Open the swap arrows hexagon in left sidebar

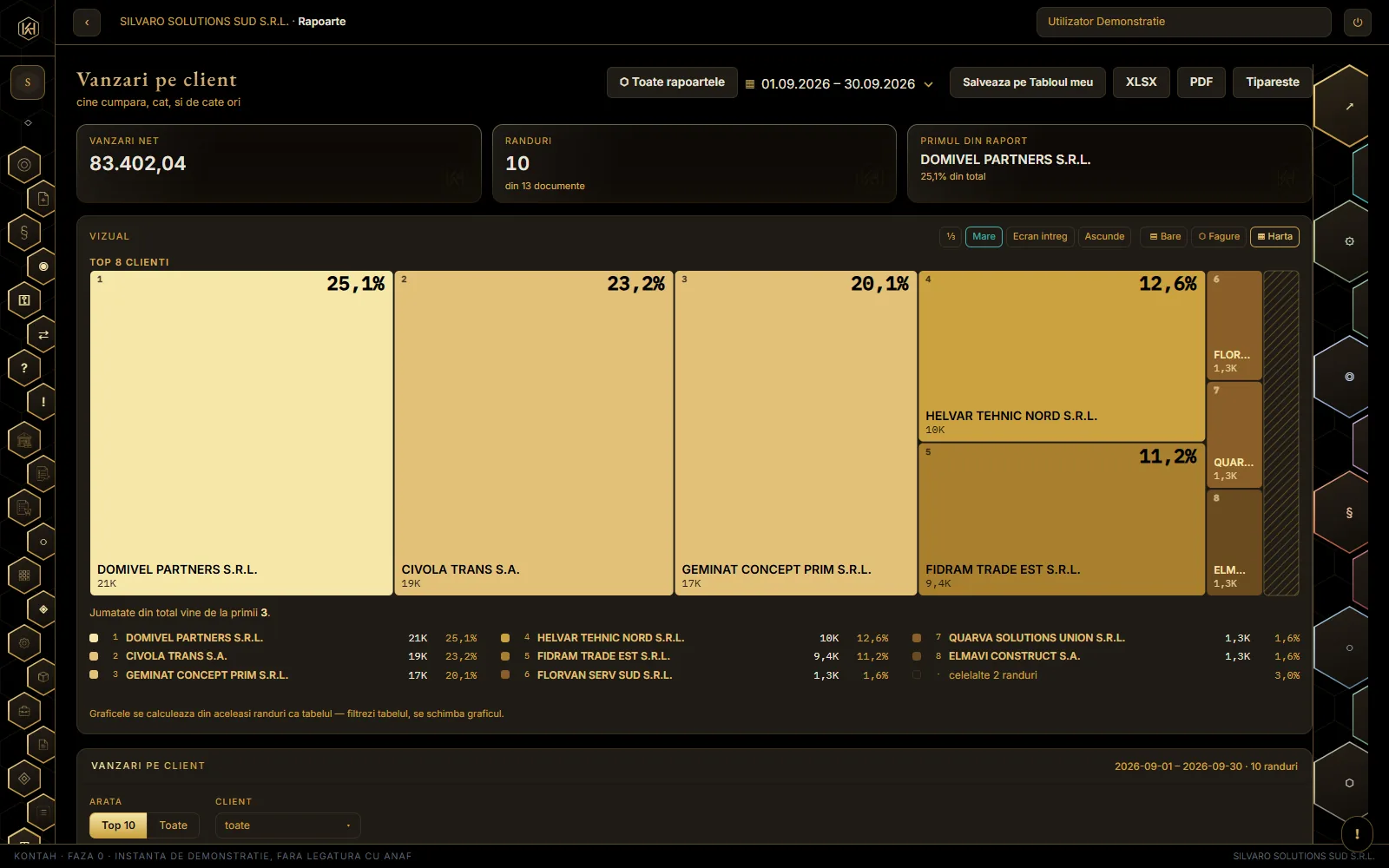point(43,334)
